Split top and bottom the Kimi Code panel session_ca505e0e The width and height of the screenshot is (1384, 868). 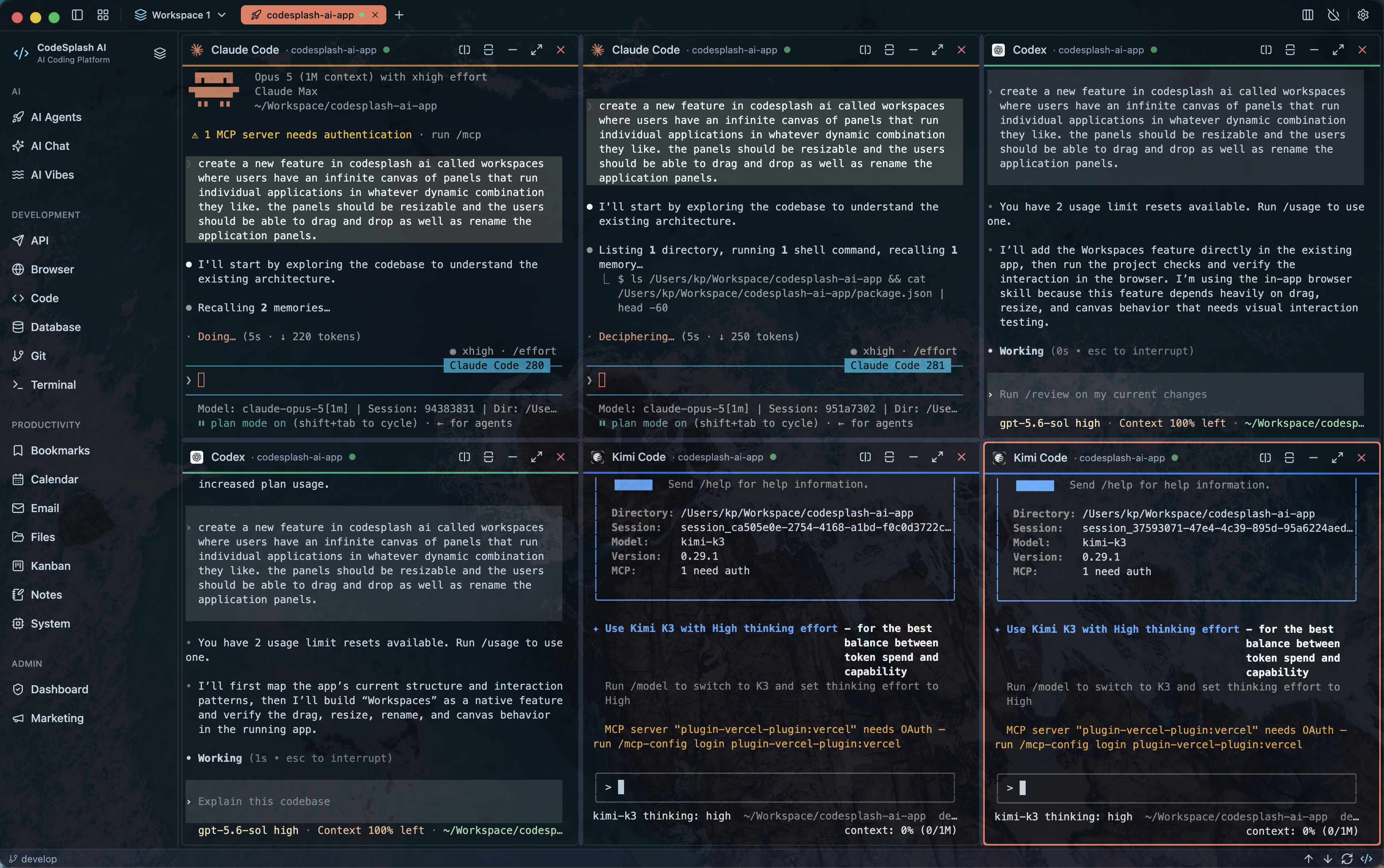(889, 457)
